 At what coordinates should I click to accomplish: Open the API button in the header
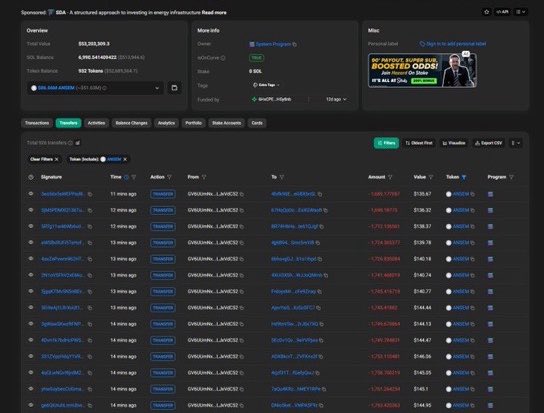pos(502,12)
